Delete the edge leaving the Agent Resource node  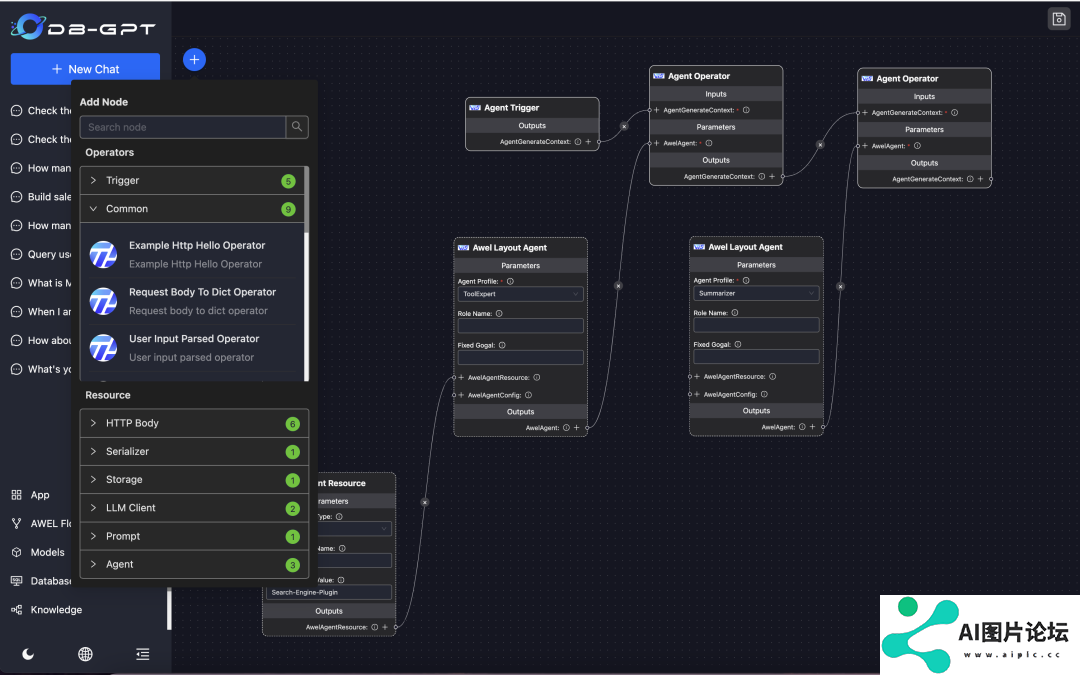tap(425, 502)
